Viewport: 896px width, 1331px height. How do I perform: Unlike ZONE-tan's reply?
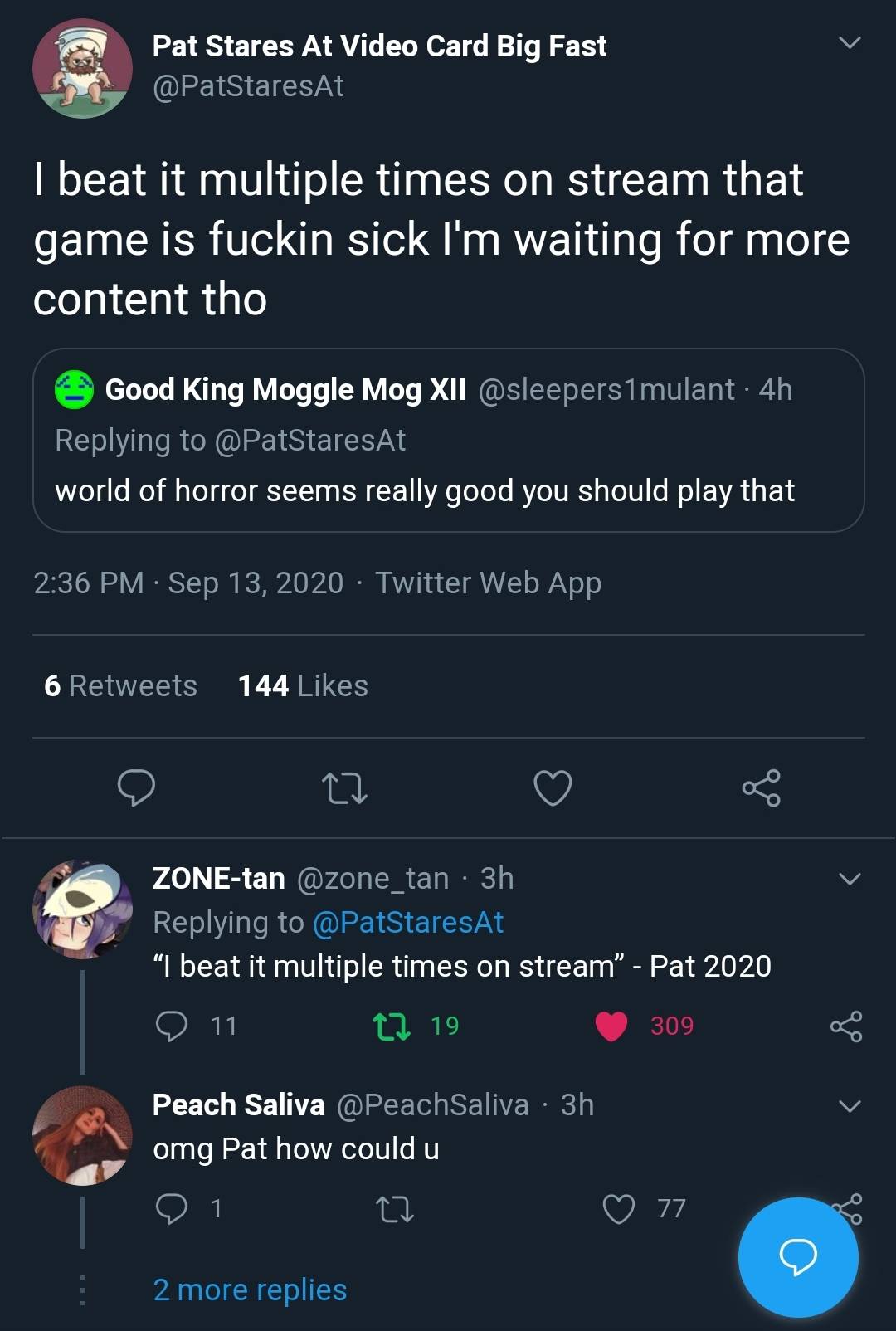pyautogui.click(x=611, y=1026)
